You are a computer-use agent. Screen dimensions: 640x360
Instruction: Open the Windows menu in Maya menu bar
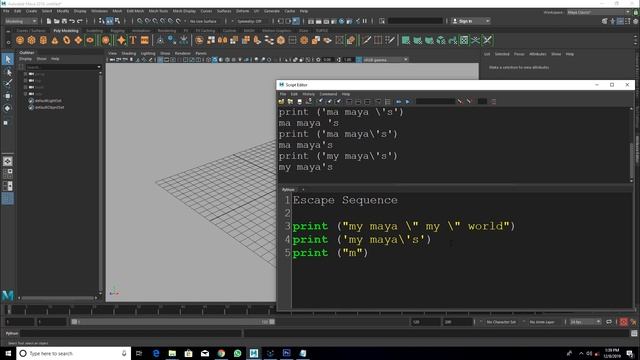pyautogui.click(x=99, y=11)
